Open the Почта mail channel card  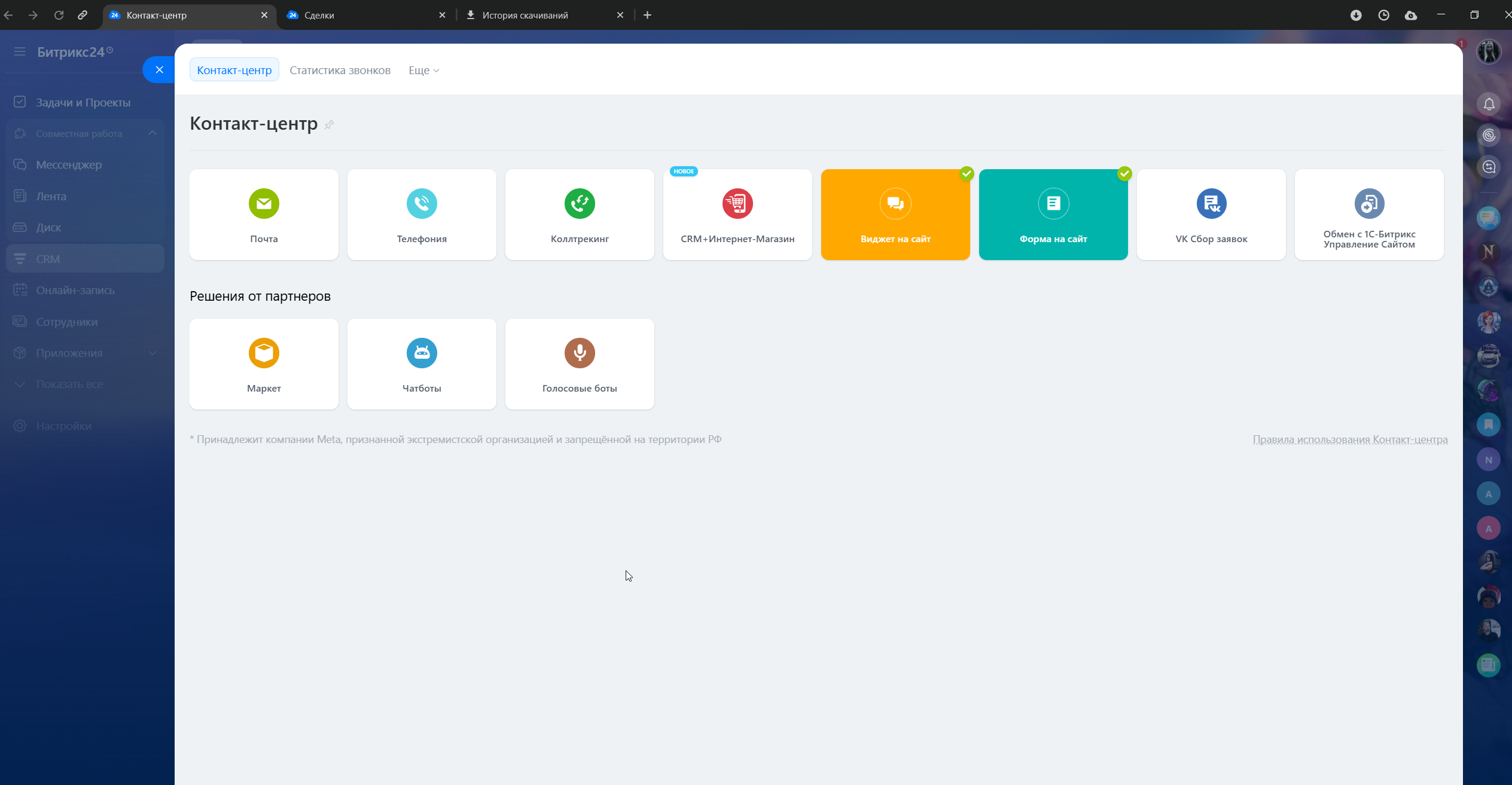264,215
